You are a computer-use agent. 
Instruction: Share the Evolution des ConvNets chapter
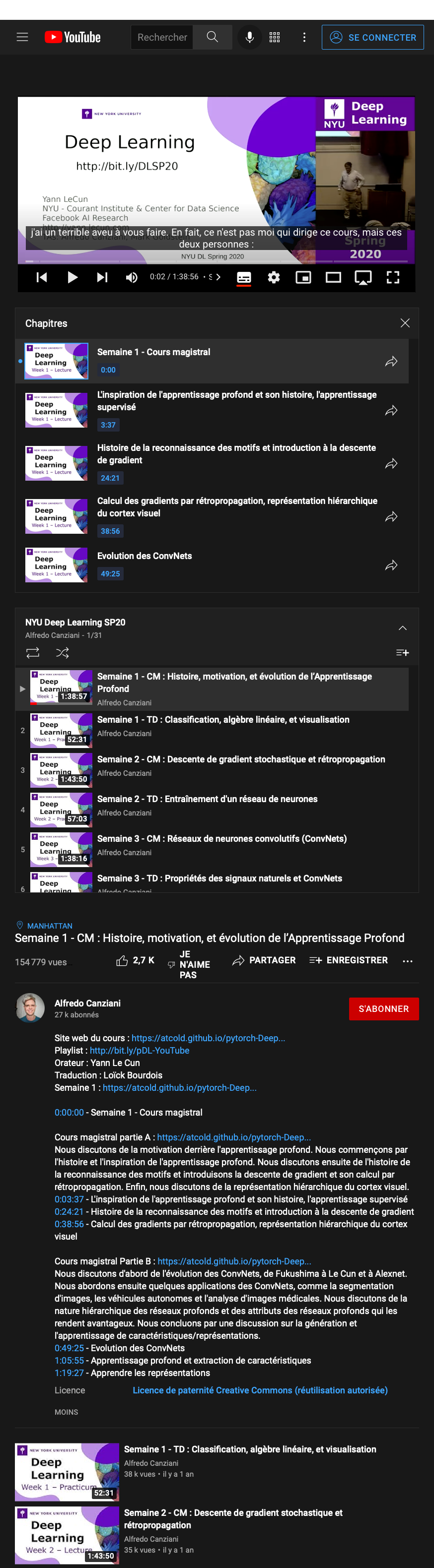point(391,565)
